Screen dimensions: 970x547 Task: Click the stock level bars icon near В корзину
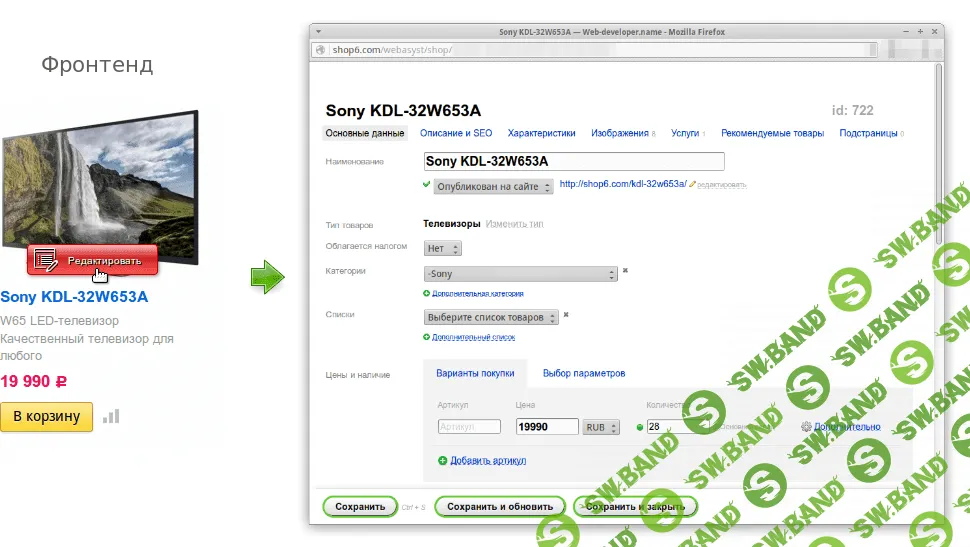(111, 416)
